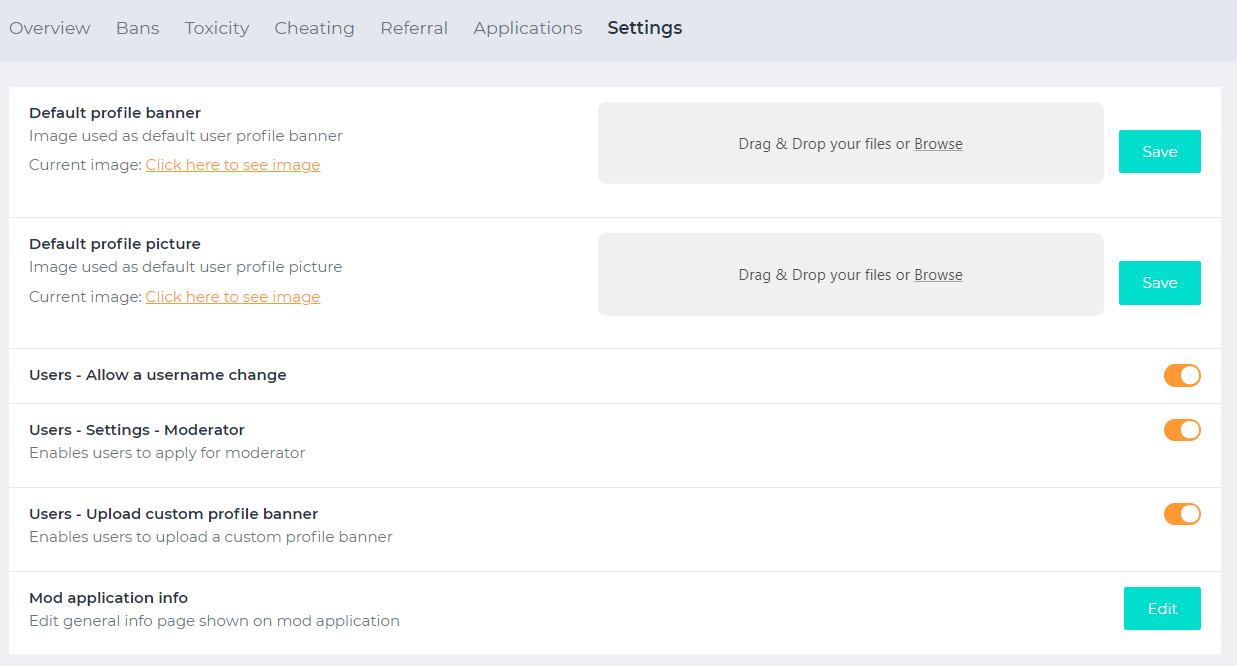Save the default profile picture
Image resolution: width=1237 pixels, height=666 pixels.
[x=1159, y=283]
